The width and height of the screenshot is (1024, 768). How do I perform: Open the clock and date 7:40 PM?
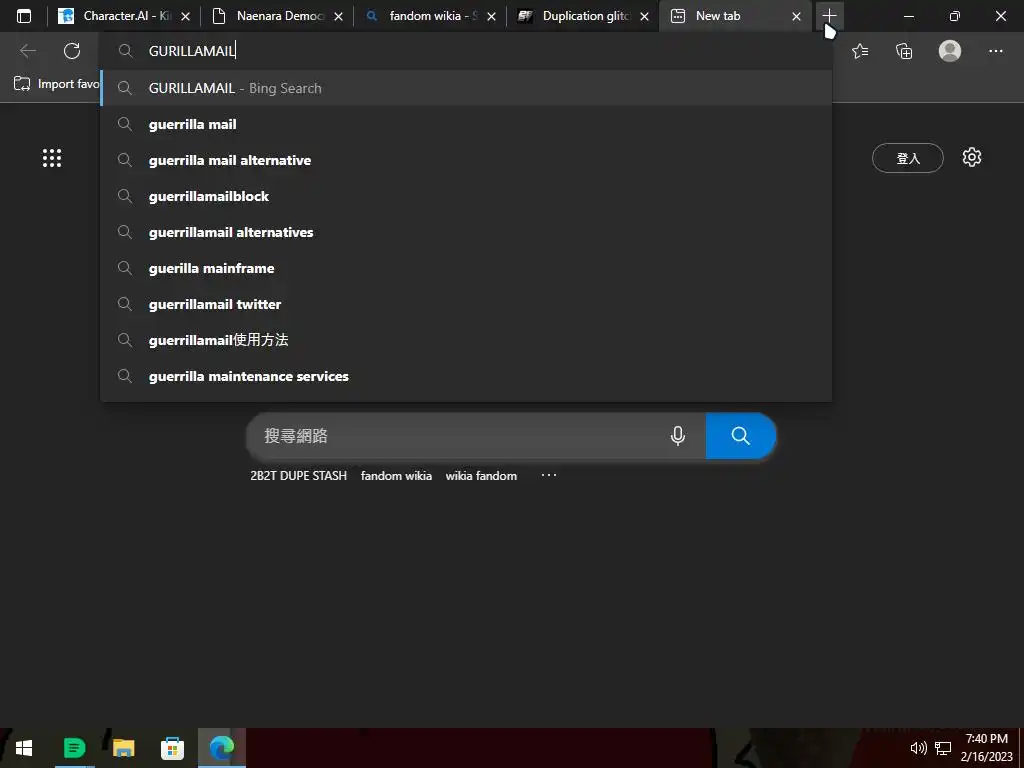pyautogui.click(x=986, y=748)
